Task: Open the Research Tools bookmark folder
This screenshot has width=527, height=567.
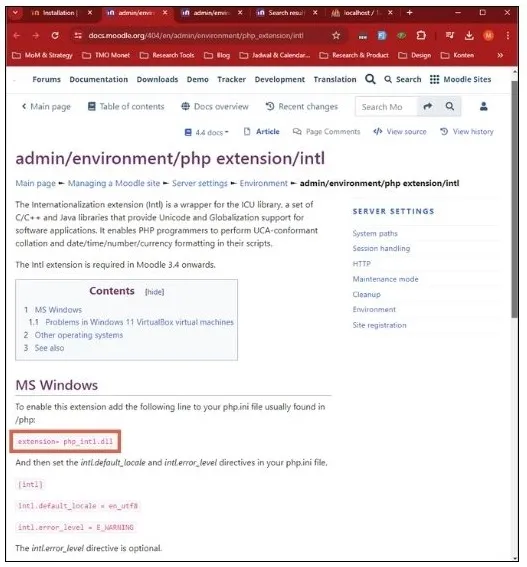Action: tap(167, 55)
